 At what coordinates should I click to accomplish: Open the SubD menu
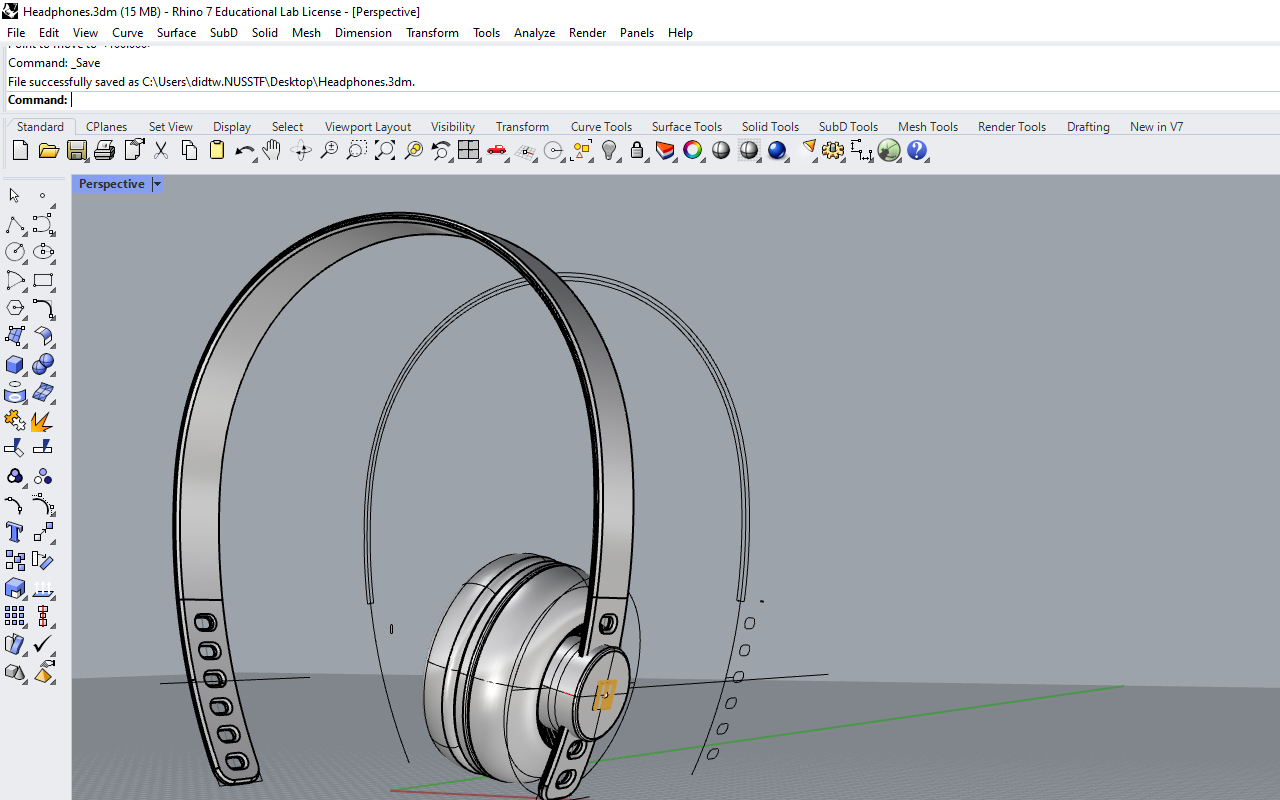pos(224,33)
